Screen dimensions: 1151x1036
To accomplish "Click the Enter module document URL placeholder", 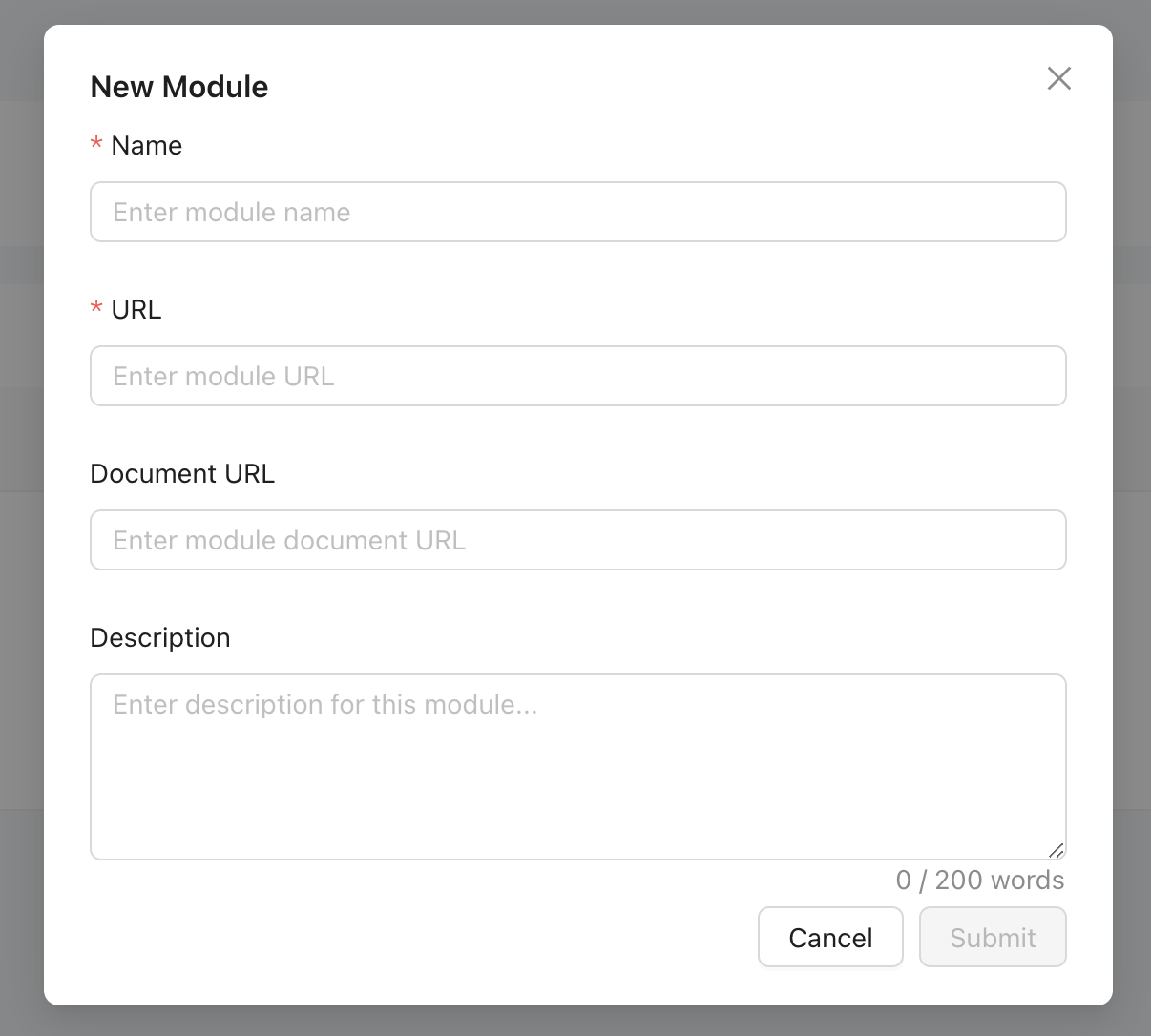I will [288, 540].
